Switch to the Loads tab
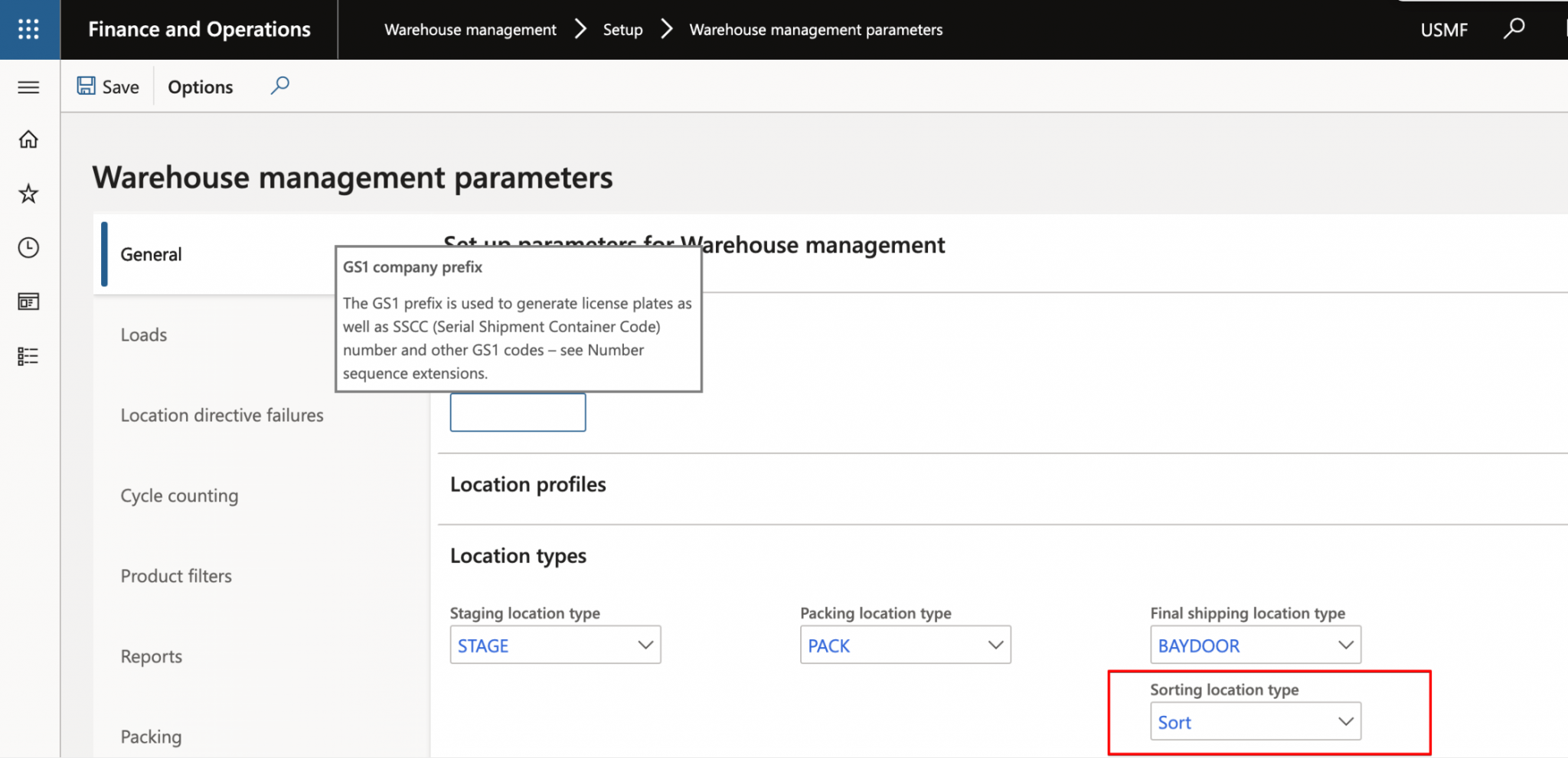Image resolution: width=1568 pixels, height=758 pixels. point(144,335)
